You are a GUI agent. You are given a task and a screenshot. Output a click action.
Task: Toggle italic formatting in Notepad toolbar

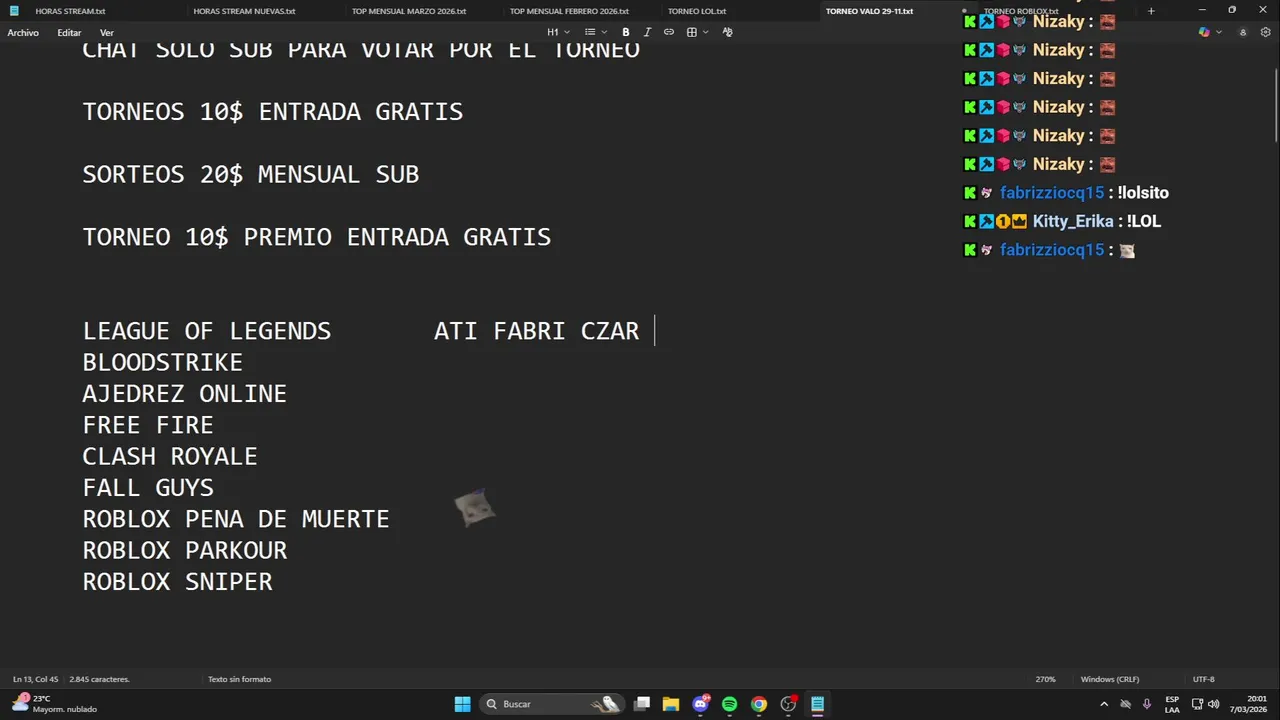coord(647,32)
